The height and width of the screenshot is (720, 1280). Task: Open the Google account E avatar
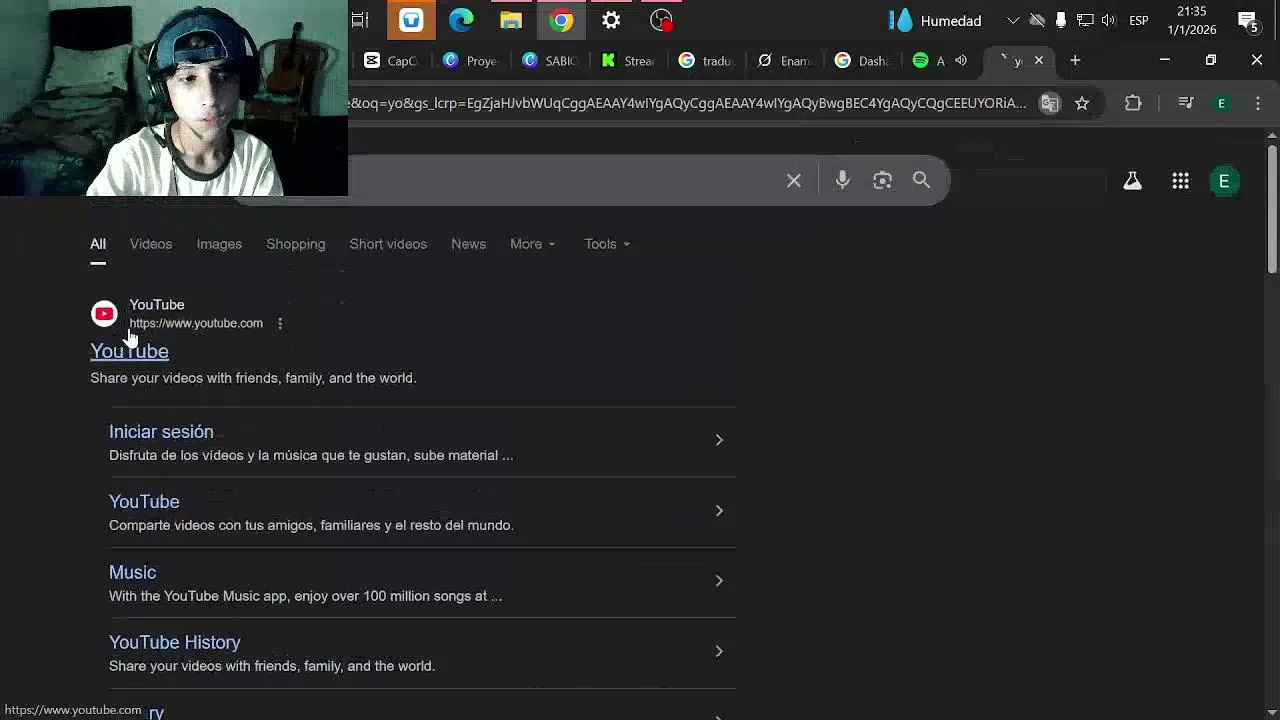pos(1224,181)
